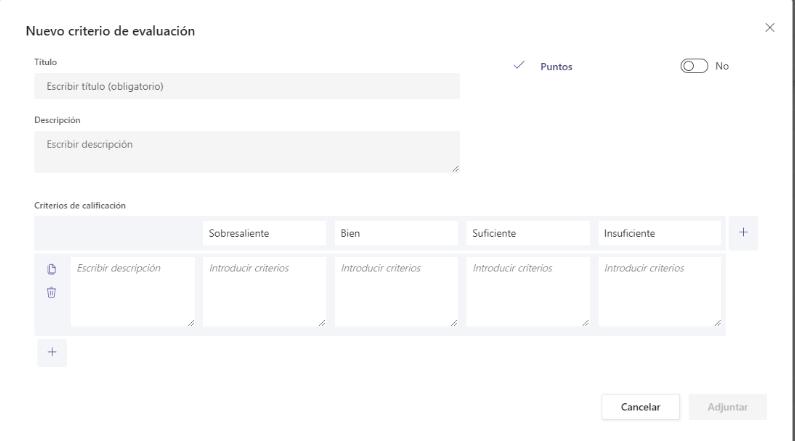Viewport: 795px width, 441px height.
Task: Edit the Sobresaliente column header
Action: point(265,233)
